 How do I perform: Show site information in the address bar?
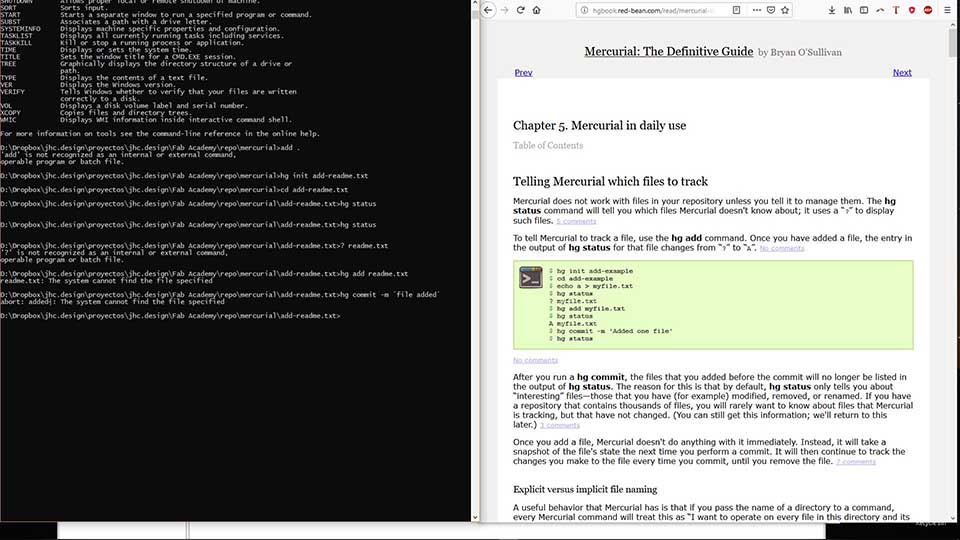pyautogui.click(x=584, y=10)
